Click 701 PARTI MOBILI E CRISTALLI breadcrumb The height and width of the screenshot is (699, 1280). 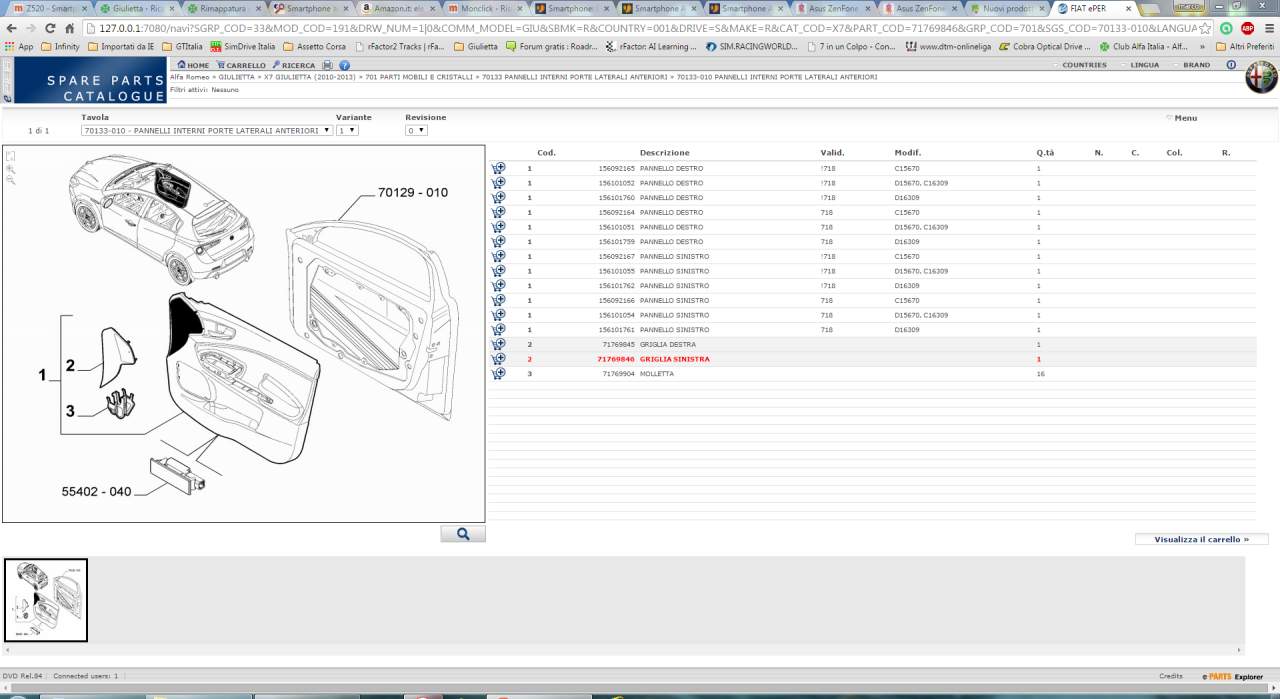tap(420, 77)
